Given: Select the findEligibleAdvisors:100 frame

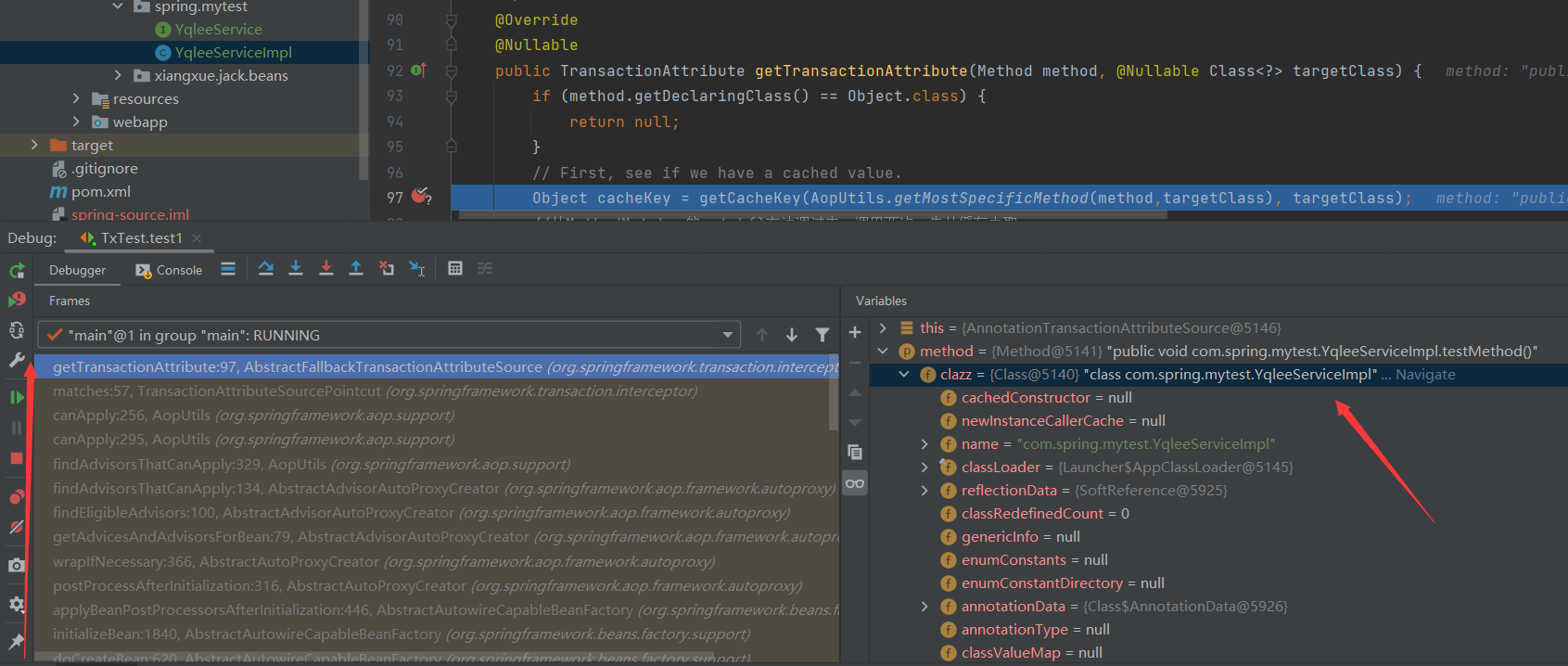Looking at the screenshot, I should coord(436,513).
